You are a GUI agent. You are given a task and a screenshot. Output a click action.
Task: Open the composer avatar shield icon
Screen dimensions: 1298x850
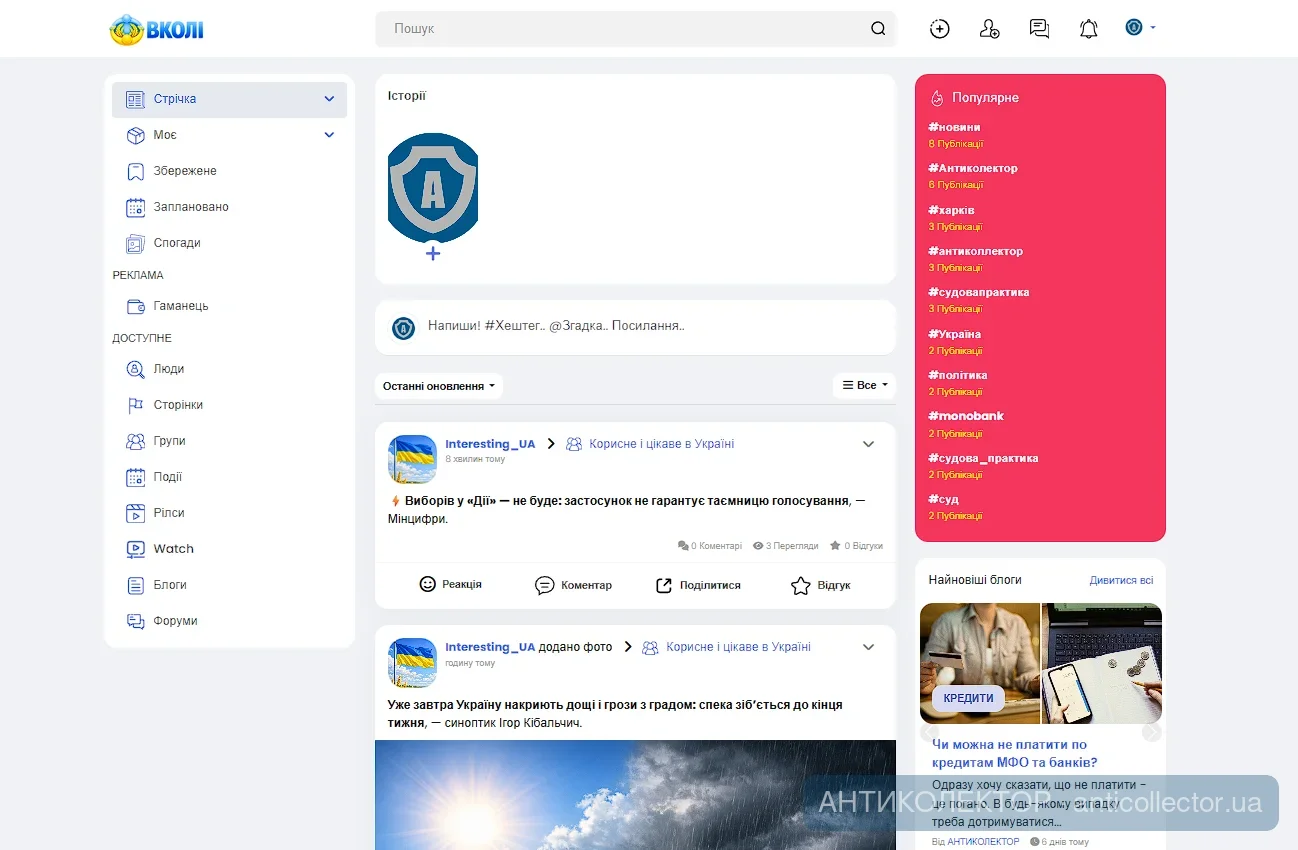tap(403, 328)
